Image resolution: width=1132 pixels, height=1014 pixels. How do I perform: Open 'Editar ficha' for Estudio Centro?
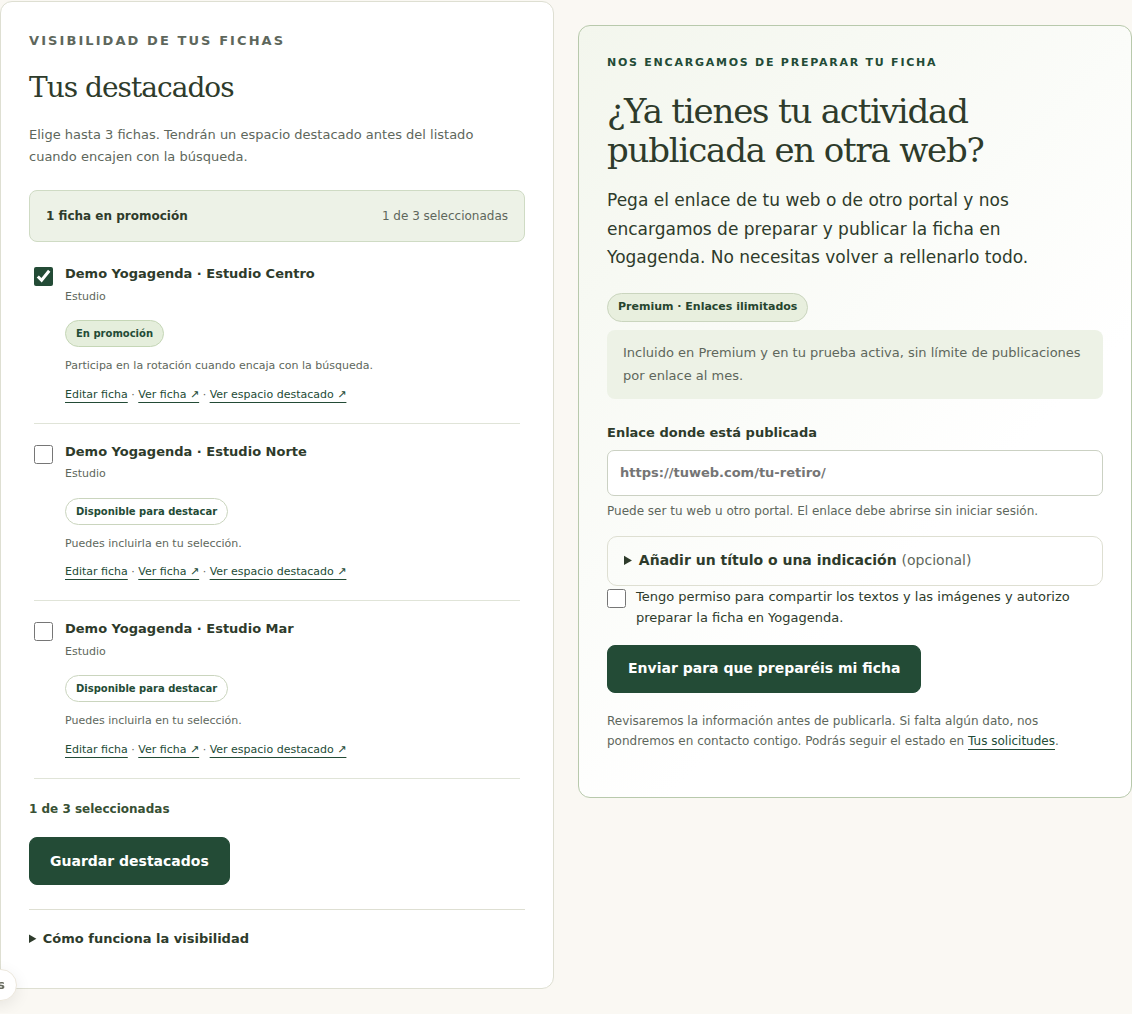pos(96,394)
